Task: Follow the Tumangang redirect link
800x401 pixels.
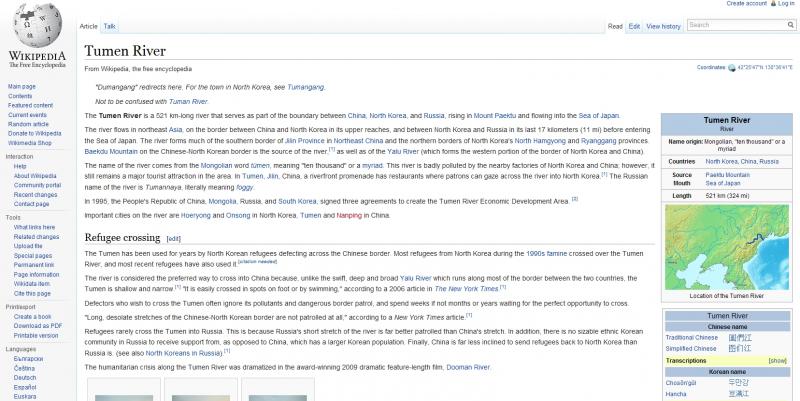Action: pos(305,87)
